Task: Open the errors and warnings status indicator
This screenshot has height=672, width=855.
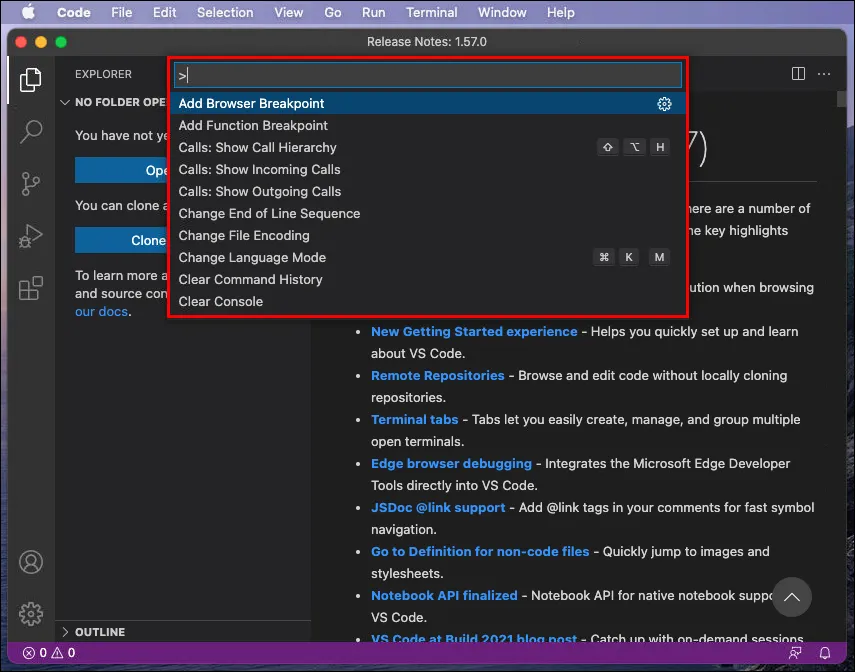Action: tap(49, 653)
